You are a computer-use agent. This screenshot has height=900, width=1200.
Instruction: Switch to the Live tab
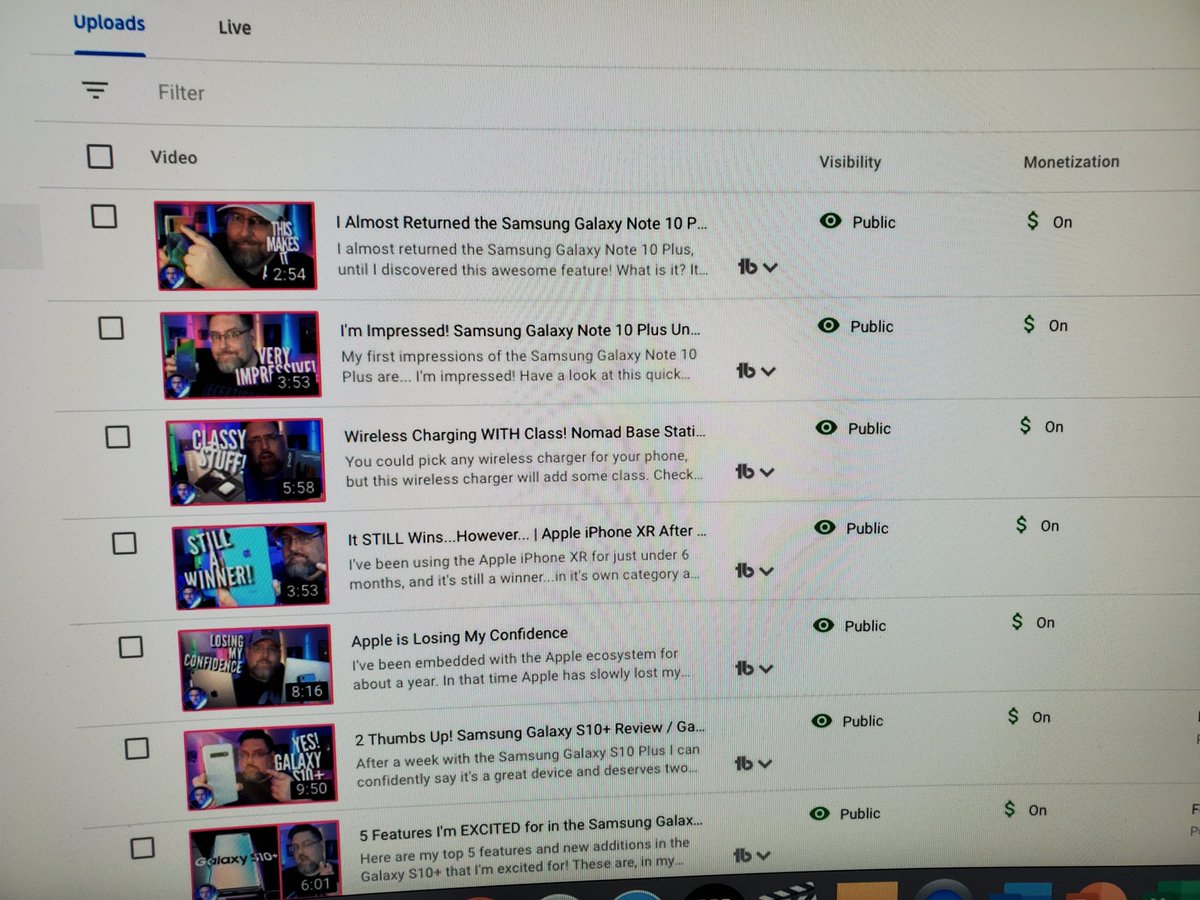click(x=235, y=28)
